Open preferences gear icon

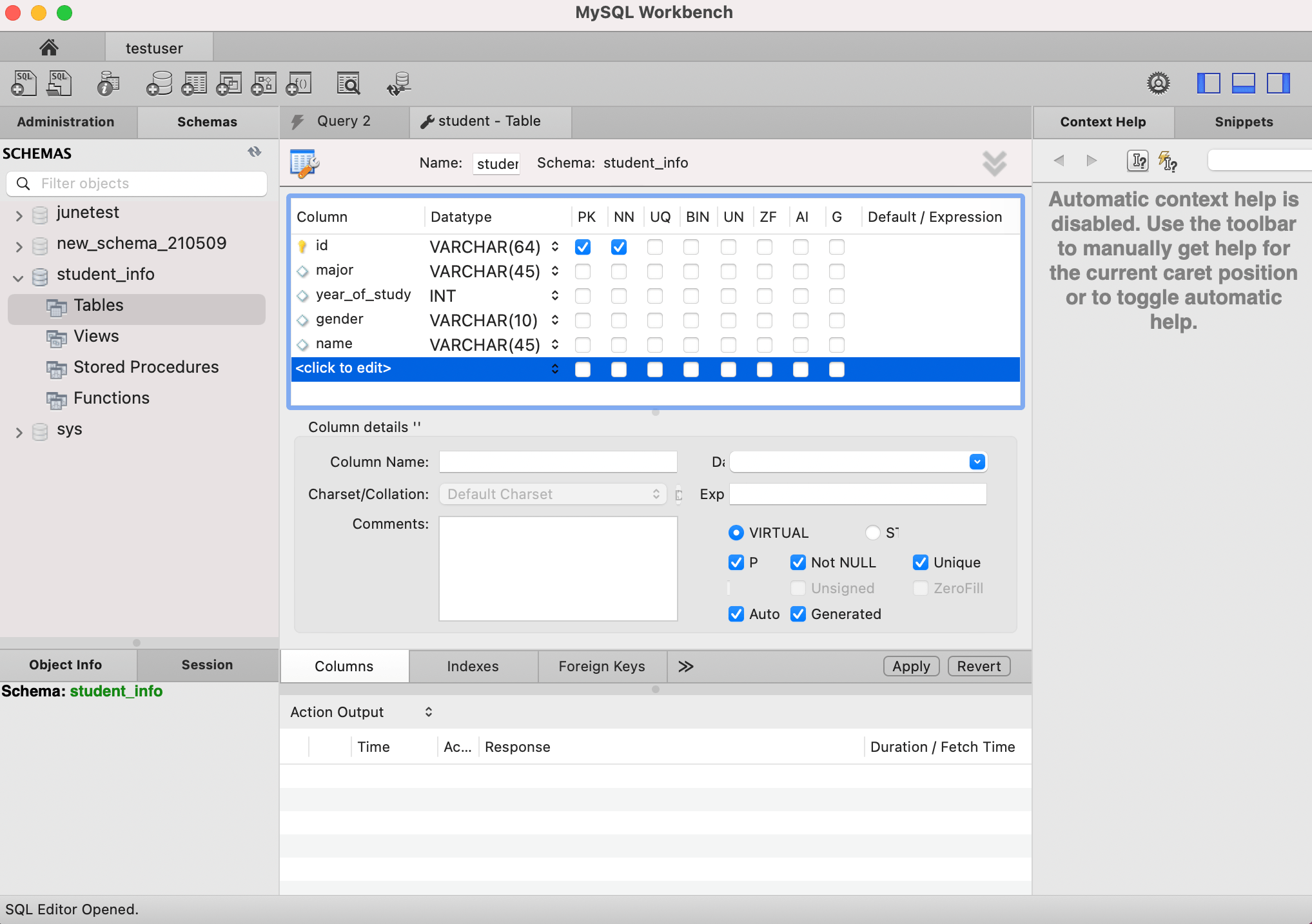click(1158, 83)
